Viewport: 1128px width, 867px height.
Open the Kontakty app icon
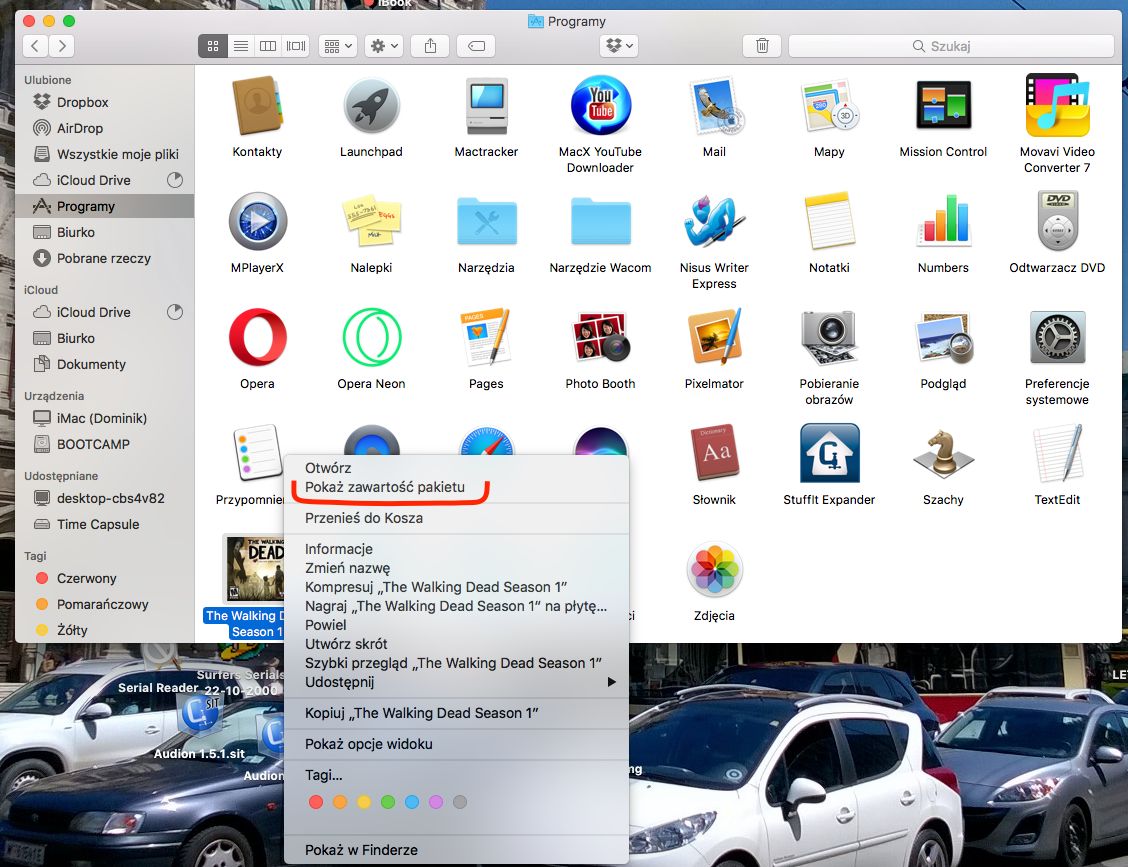(x=257, y=106)
